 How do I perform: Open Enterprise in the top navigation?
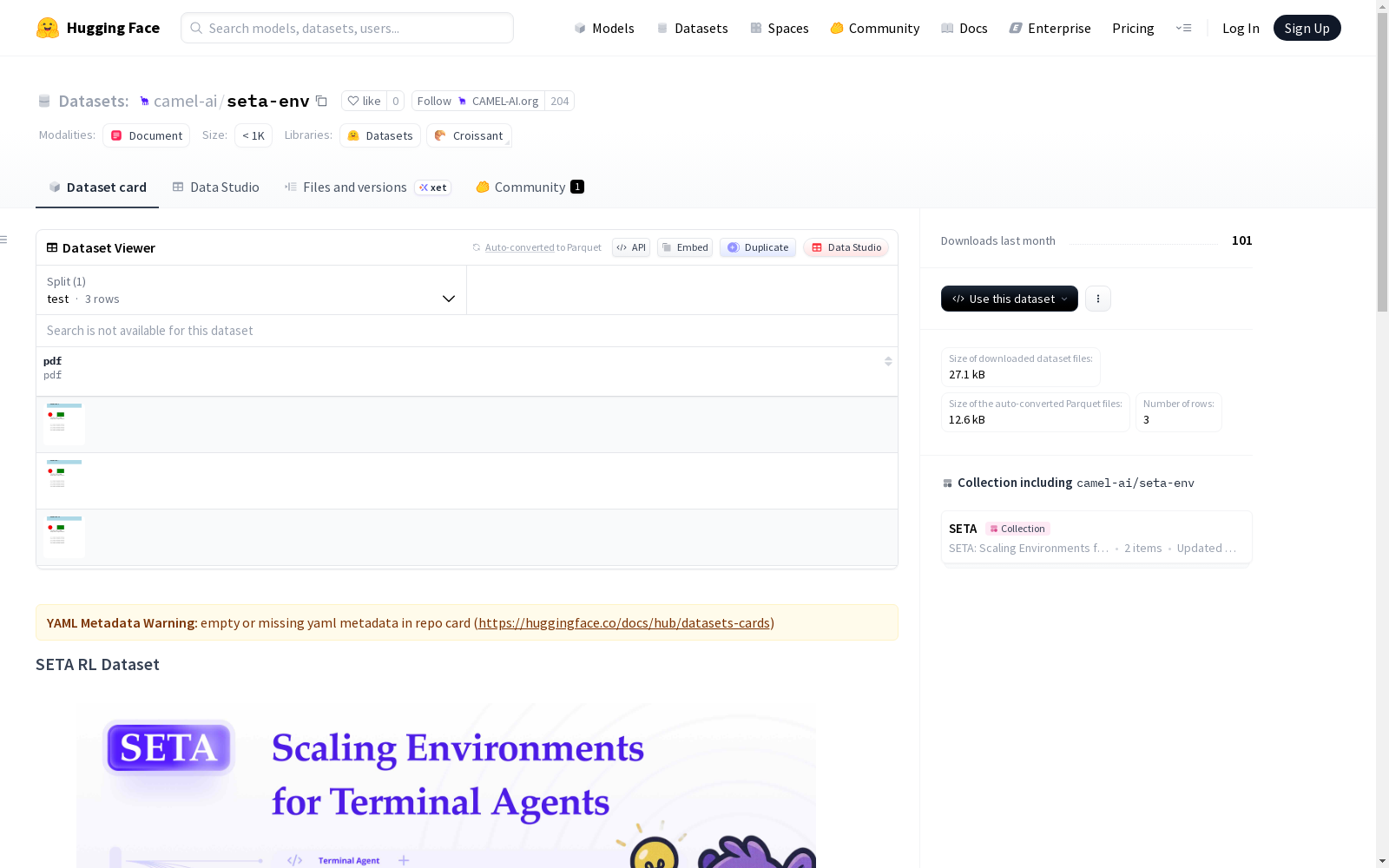[x=1050, y=28]
